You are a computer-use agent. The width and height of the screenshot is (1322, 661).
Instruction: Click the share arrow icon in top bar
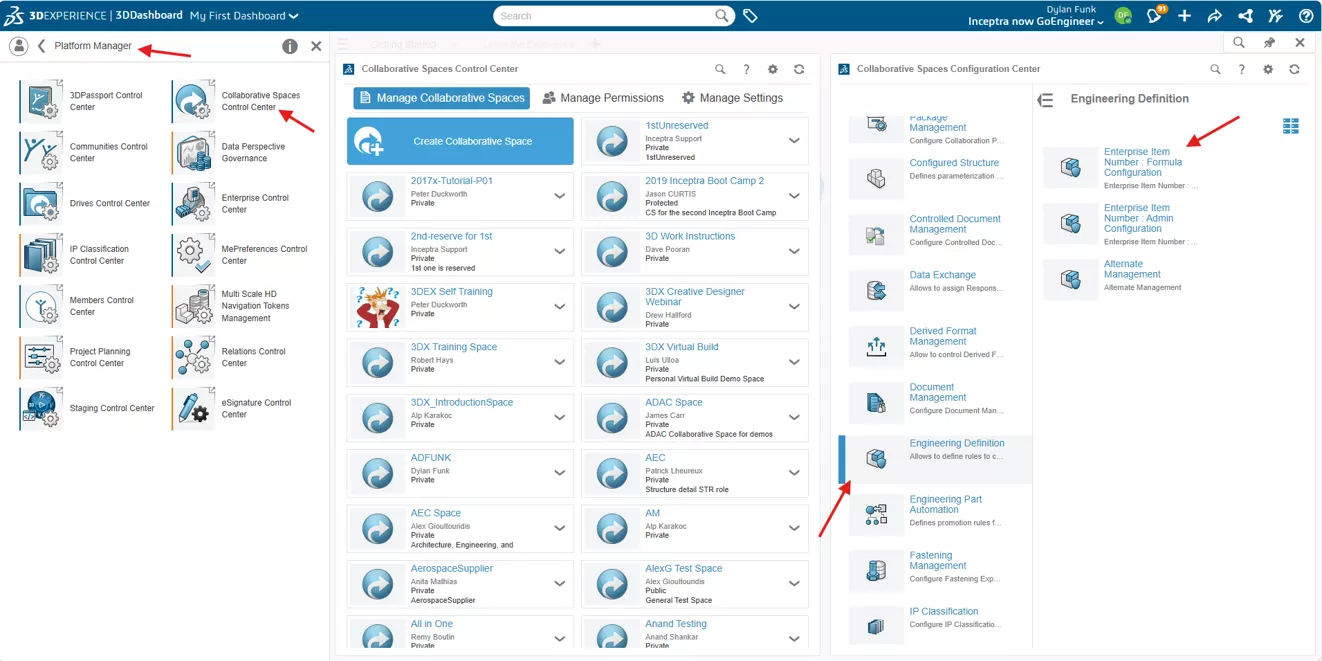(1214, 16)
